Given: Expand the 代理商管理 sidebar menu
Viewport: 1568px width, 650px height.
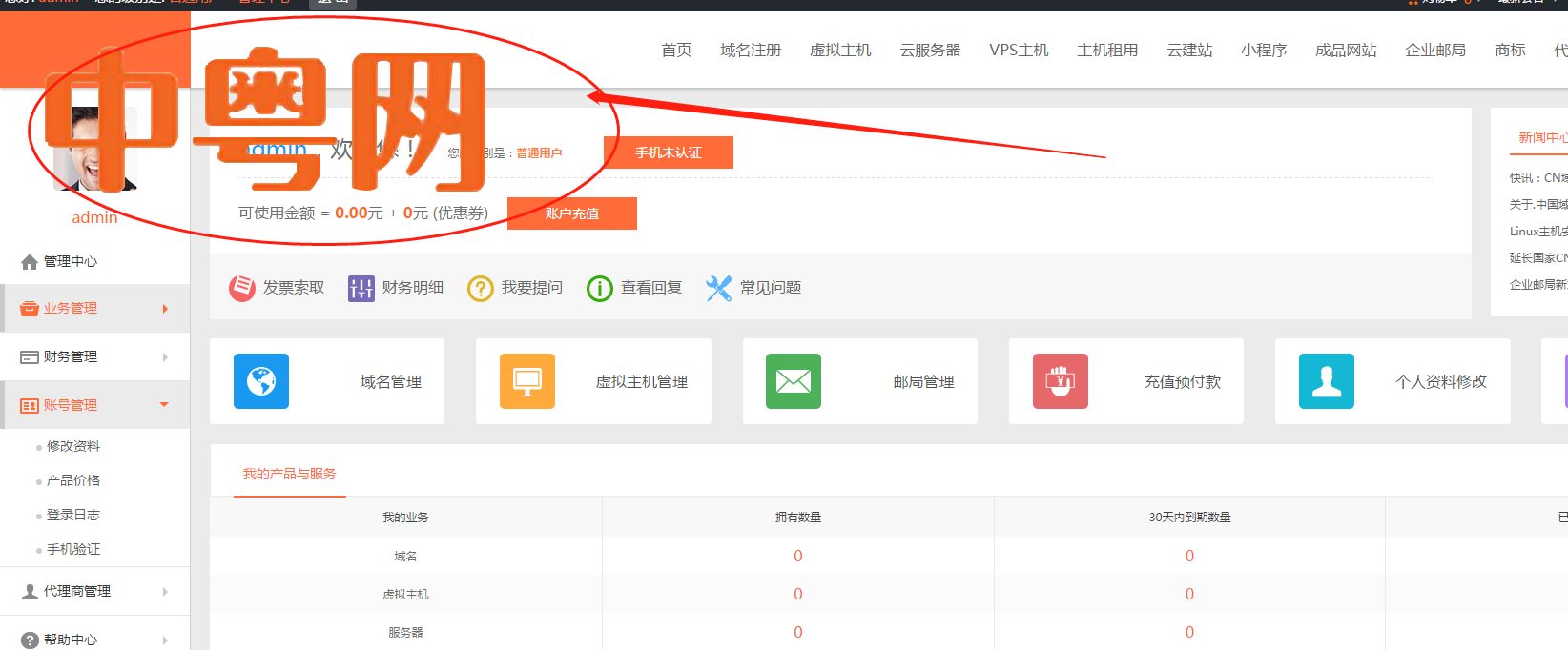Looking at the screenshot, I should pyautogui.click(x=94, y=592).
